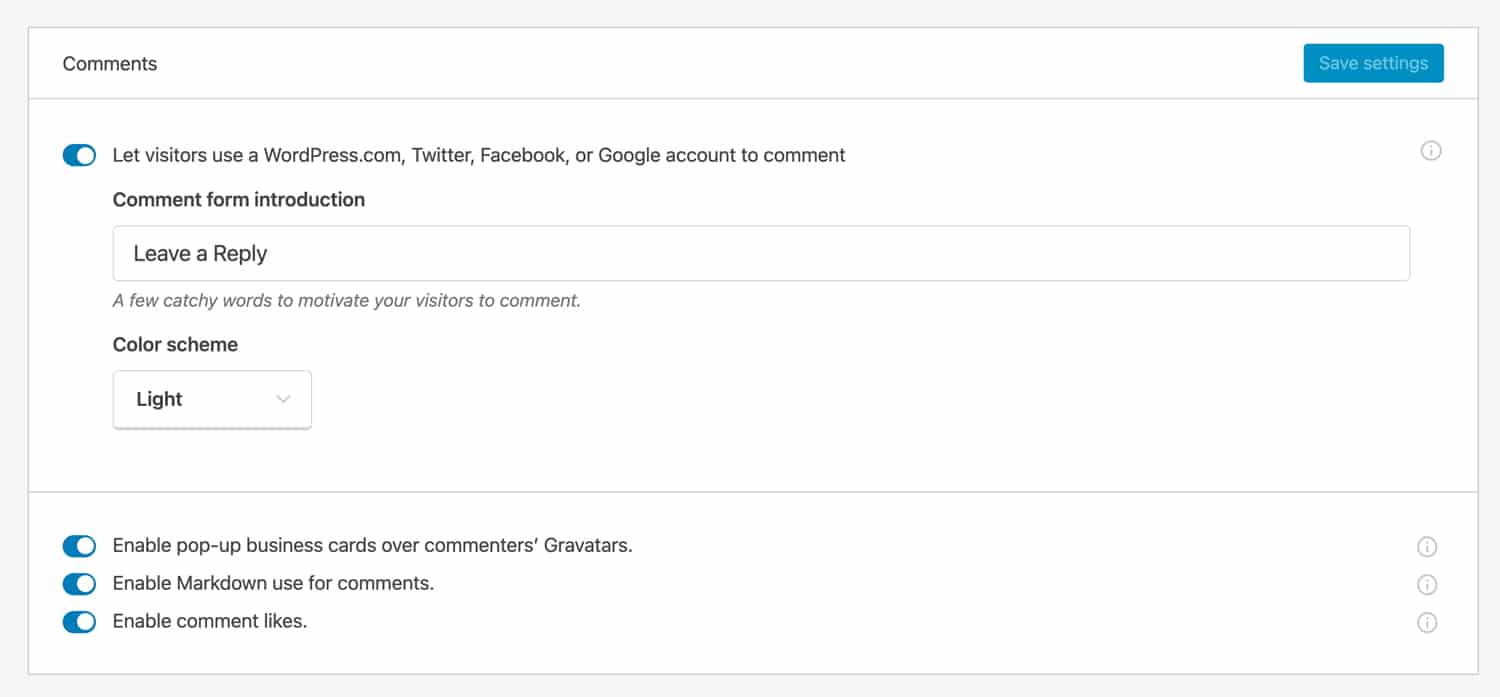Click the info icon next to Gravatar hover cards
The image size is (1500, 697).
(x=1427, y=546)
